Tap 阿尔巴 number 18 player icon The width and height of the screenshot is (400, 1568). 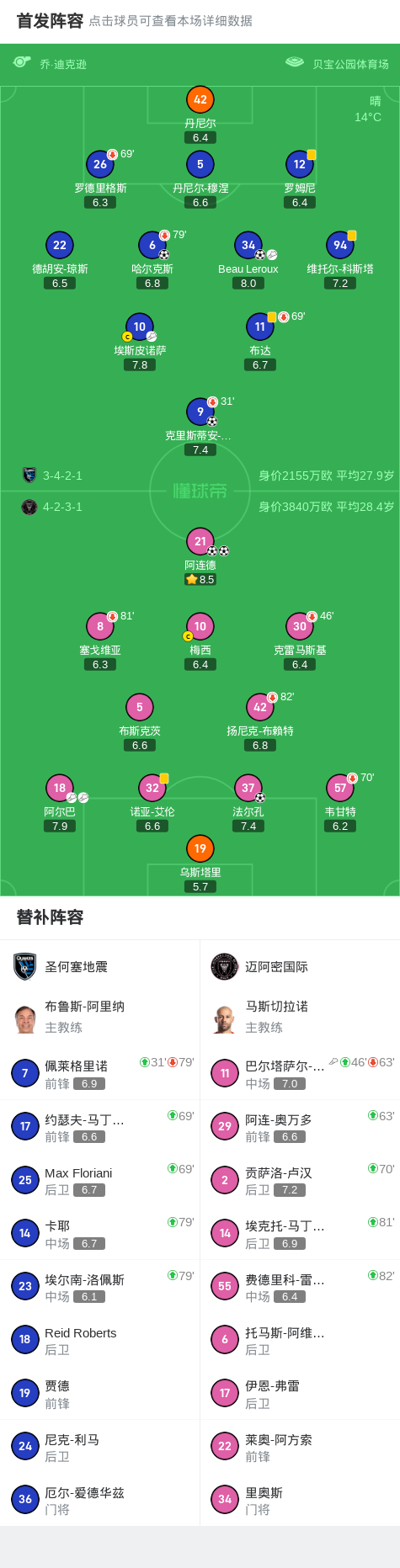point(60,788)
